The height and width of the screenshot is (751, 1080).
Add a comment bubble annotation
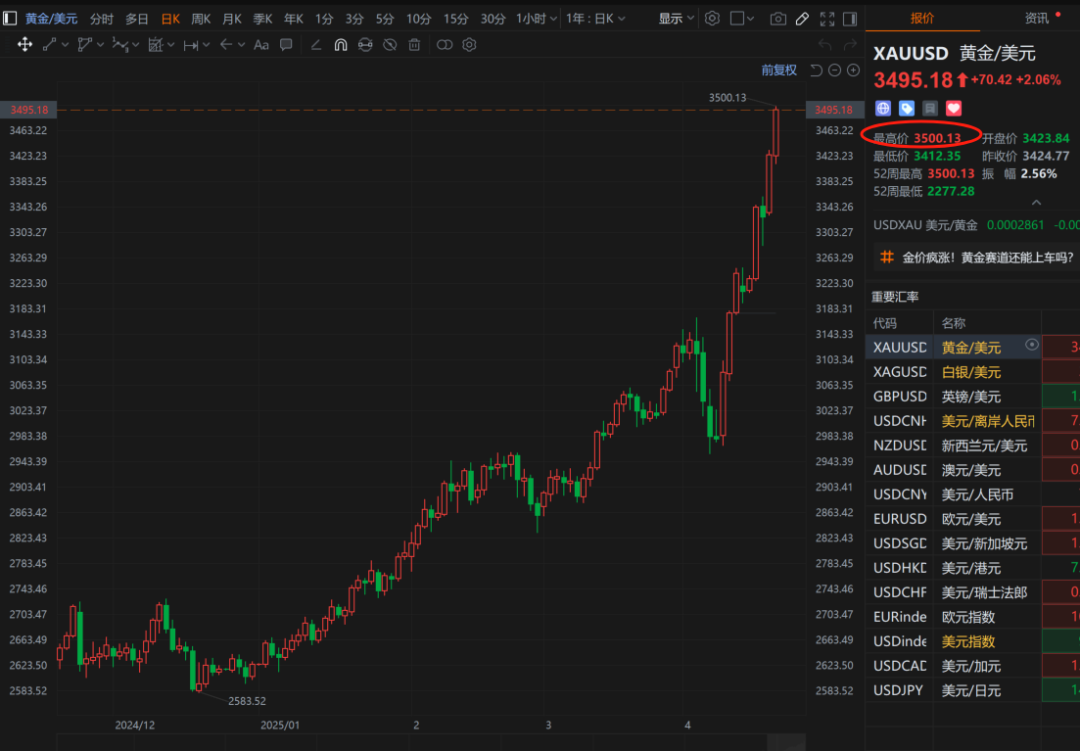(x=287, y=44)
